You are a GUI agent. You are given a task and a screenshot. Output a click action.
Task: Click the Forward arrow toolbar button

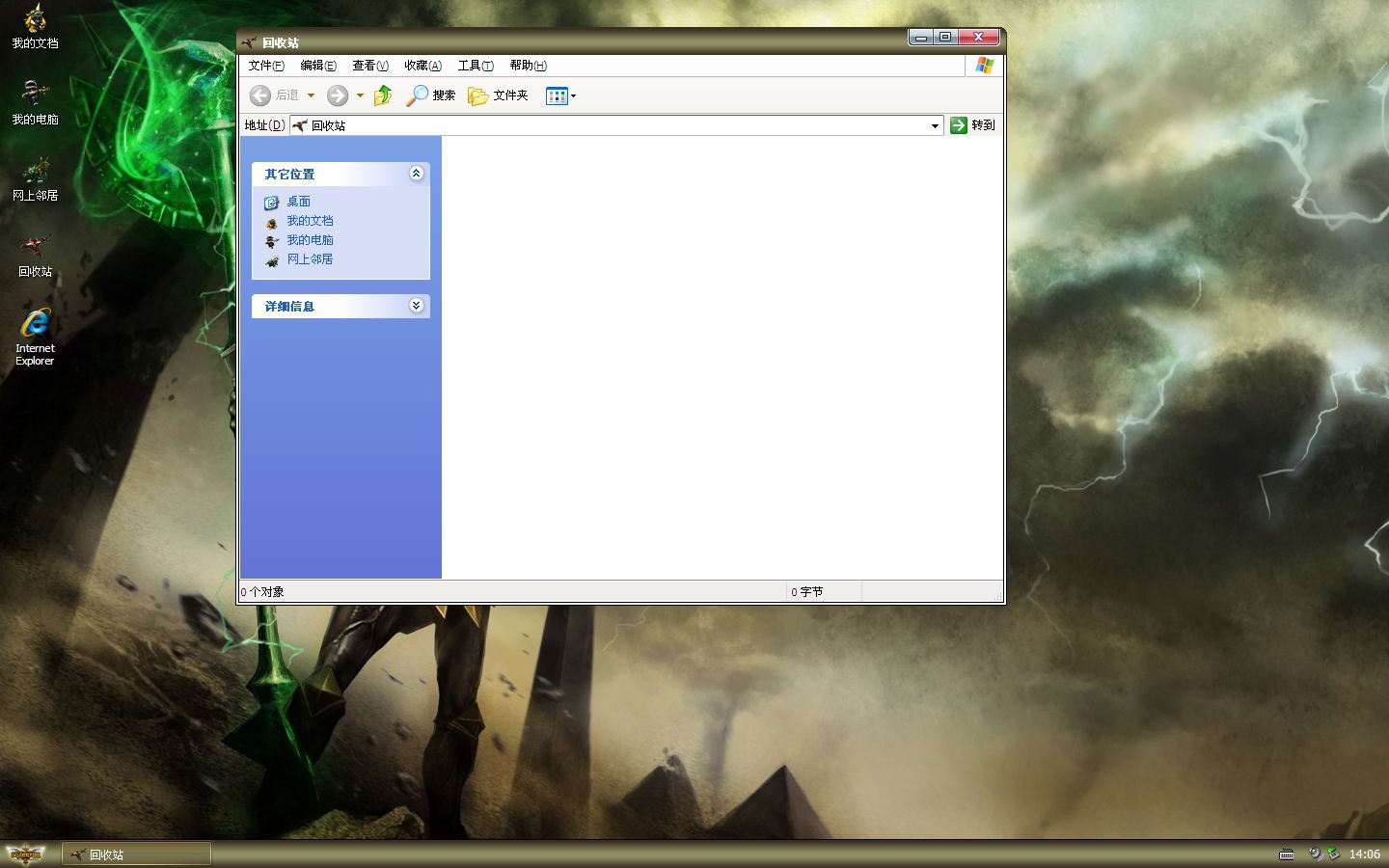(x=337, y=95)
